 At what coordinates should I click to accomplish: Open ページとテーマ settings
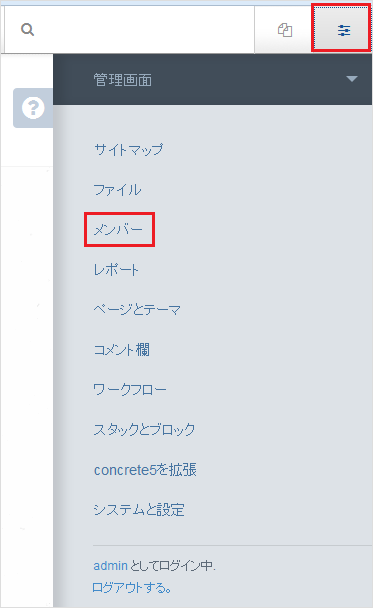(x=137, y=309)
